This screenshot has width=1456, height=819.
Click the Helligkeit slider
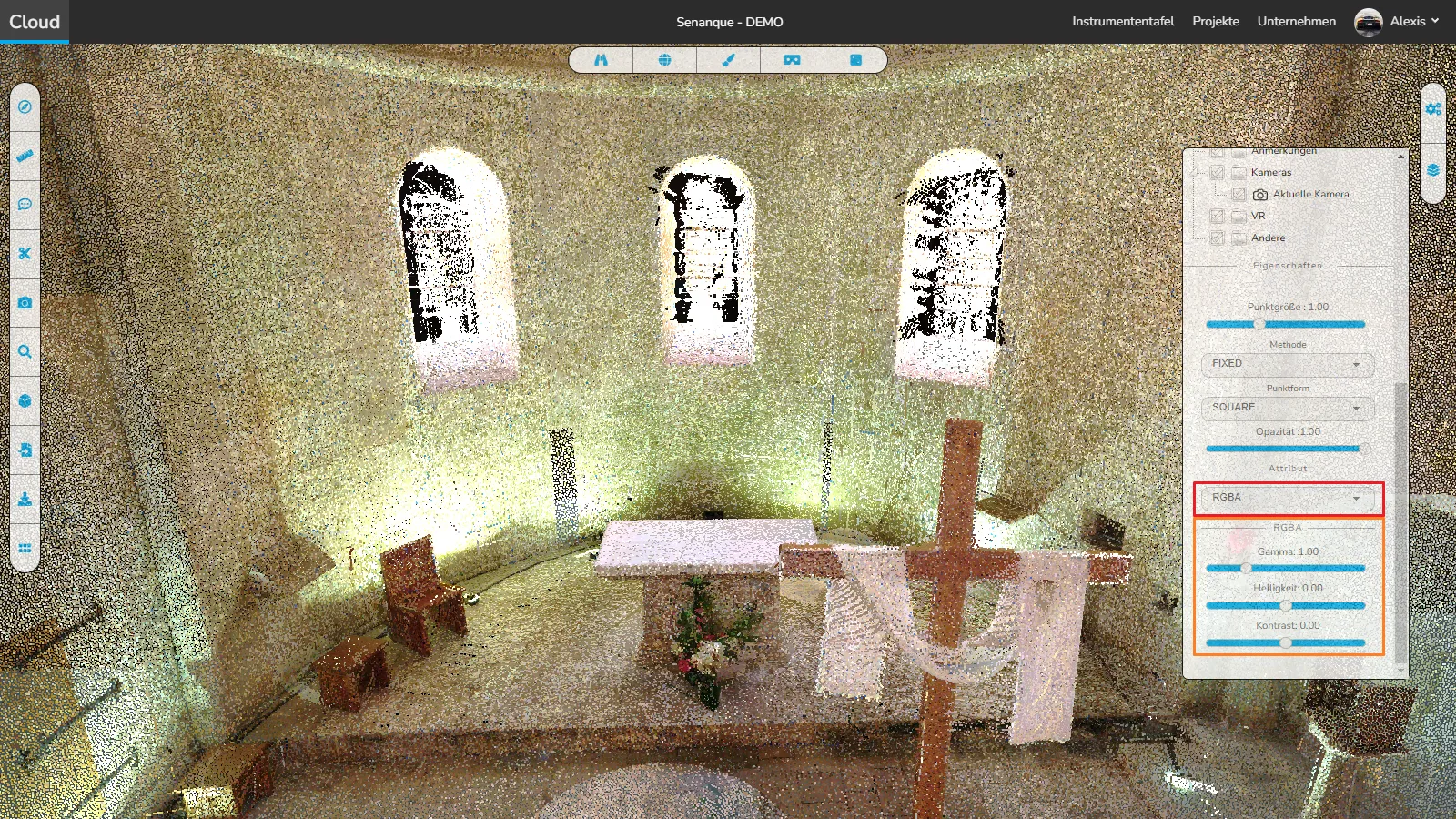point(1286,606)
